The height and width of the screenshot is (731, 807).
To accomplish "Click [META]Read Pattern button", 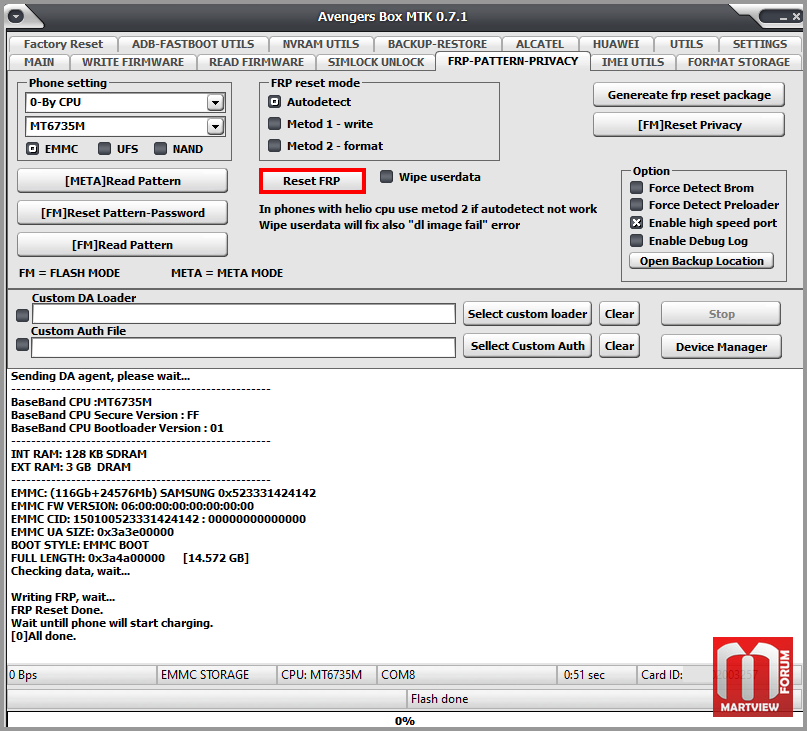I will [x=122, y=181].
